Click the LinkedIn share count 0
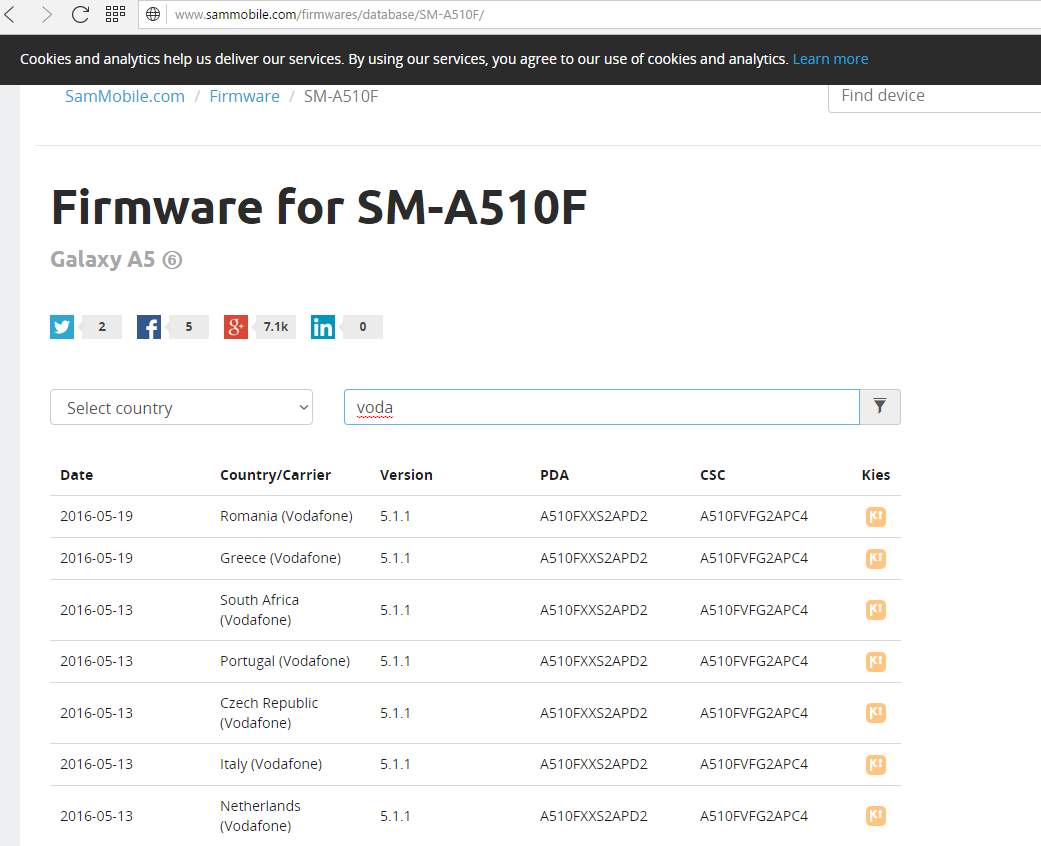The image size is (1041, 846). (x=362, y=327)
